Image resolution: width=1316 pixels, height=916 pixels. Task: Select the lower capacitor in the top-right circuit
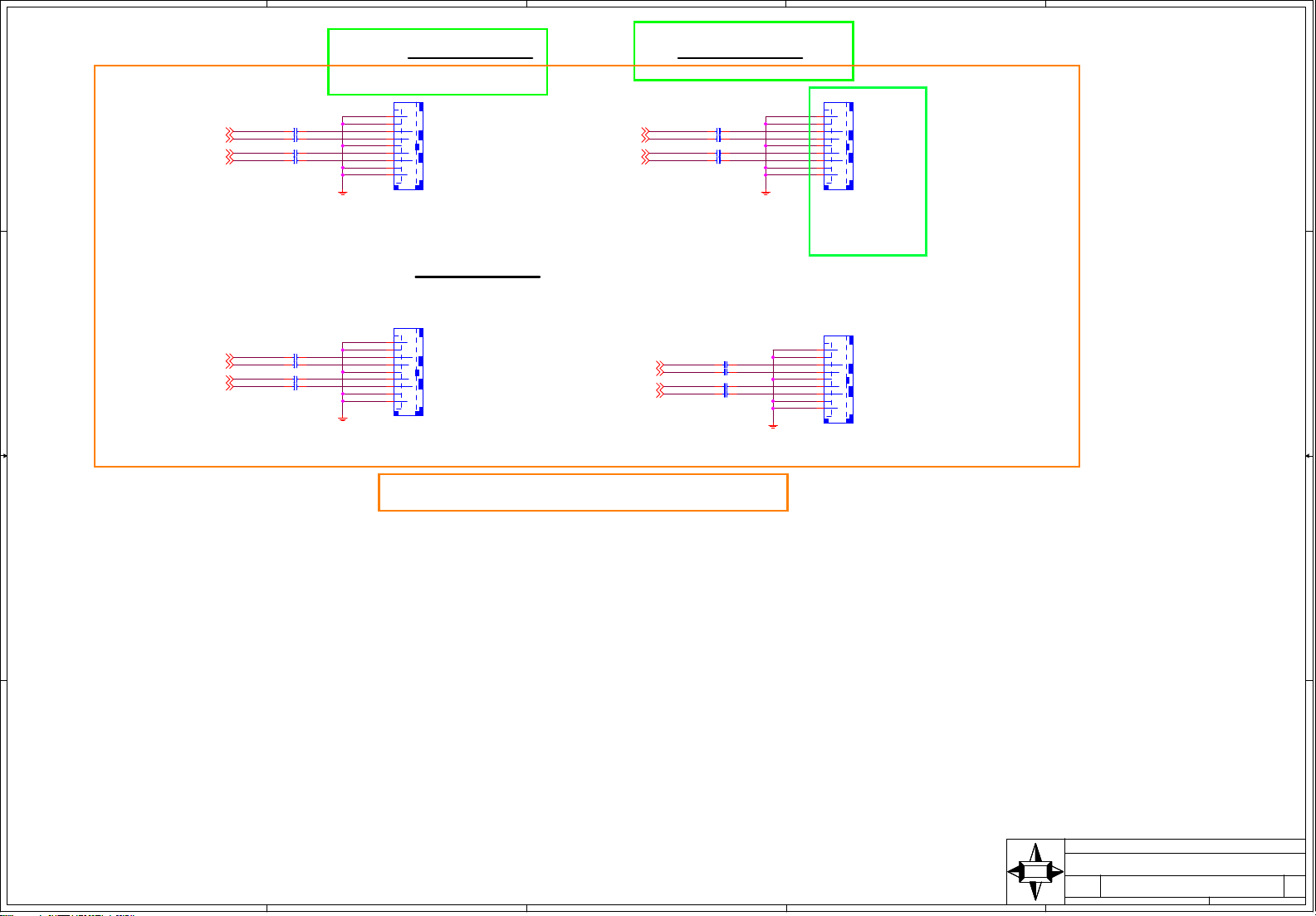point(718,157)
